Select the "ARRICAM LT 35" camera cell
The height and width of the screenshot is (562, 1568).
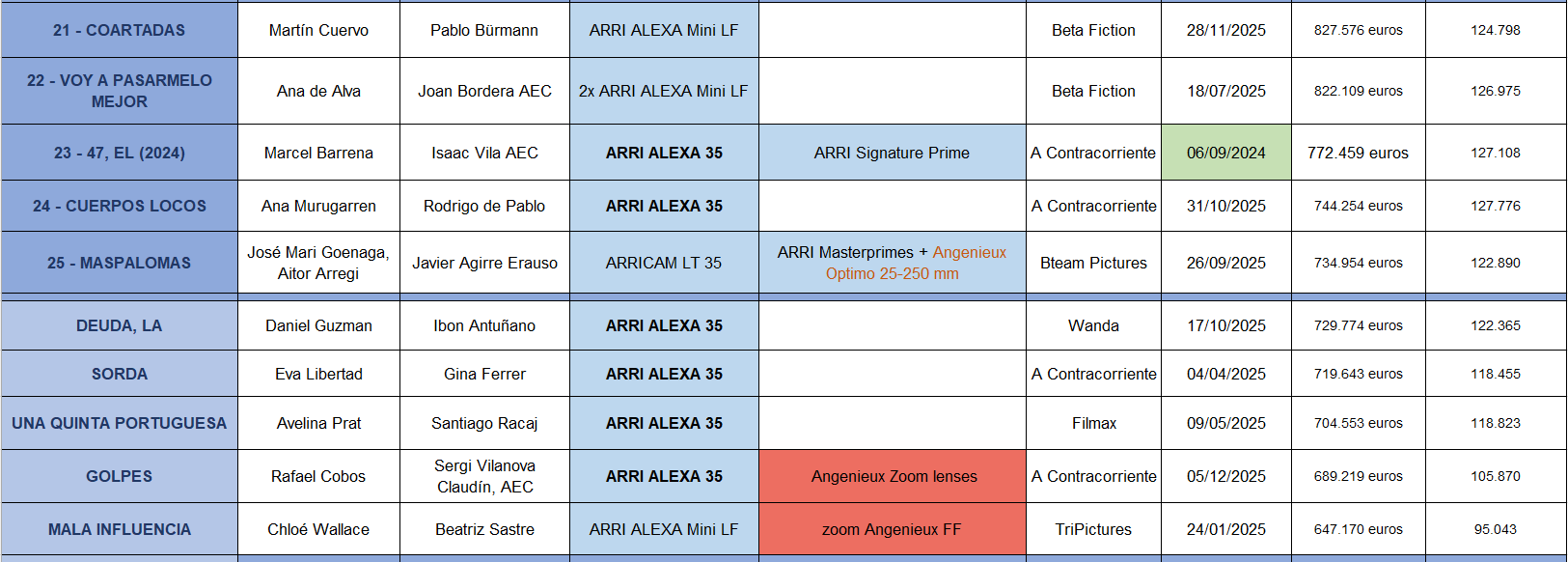(663, 263)
